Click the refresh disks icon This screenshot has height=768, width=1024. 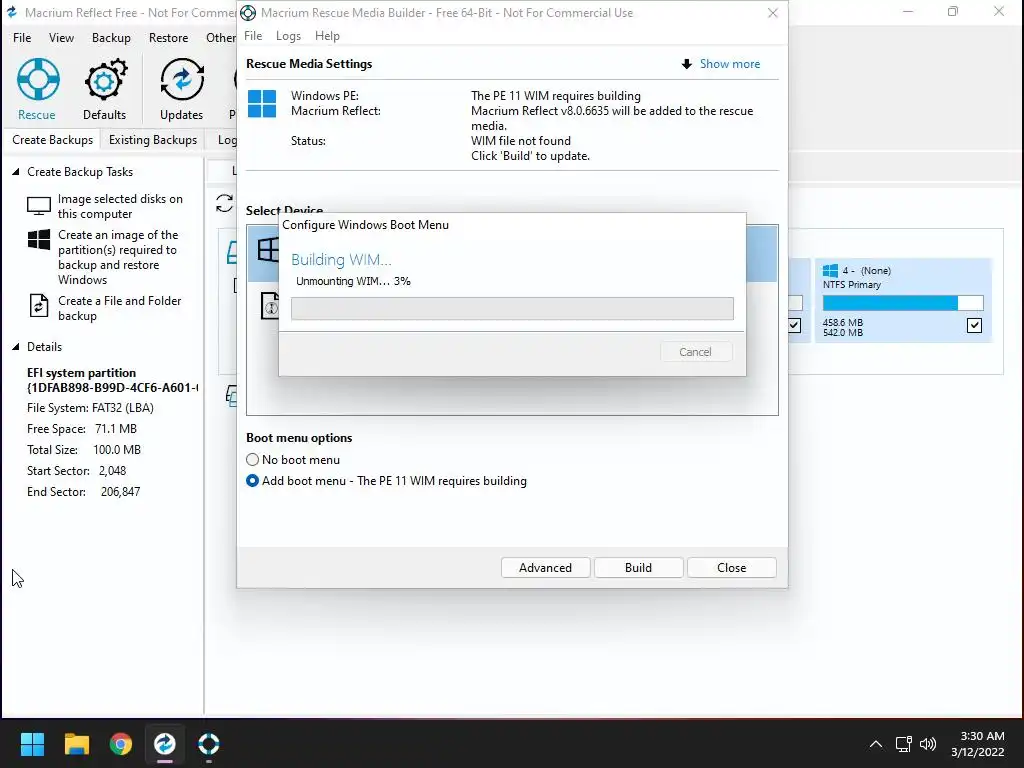point(225,203)
